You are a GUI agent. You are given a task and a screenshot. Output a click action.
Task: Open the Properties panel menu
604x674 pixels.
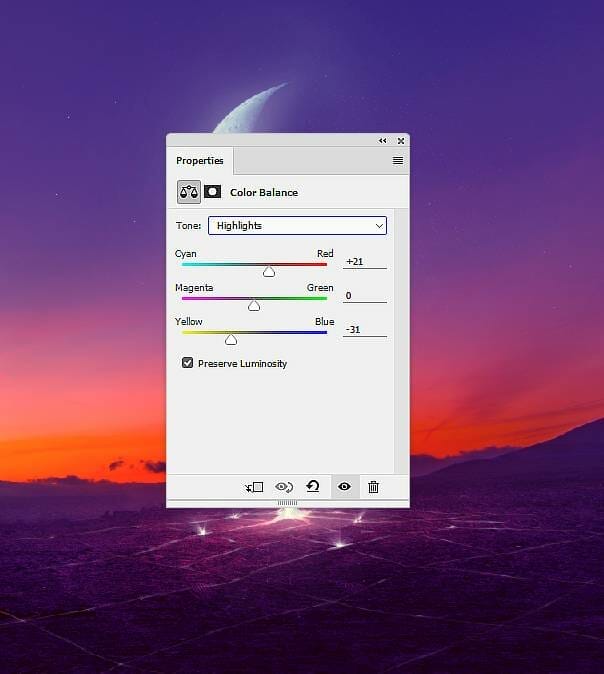pyautogui.click(x=398, y=160)
